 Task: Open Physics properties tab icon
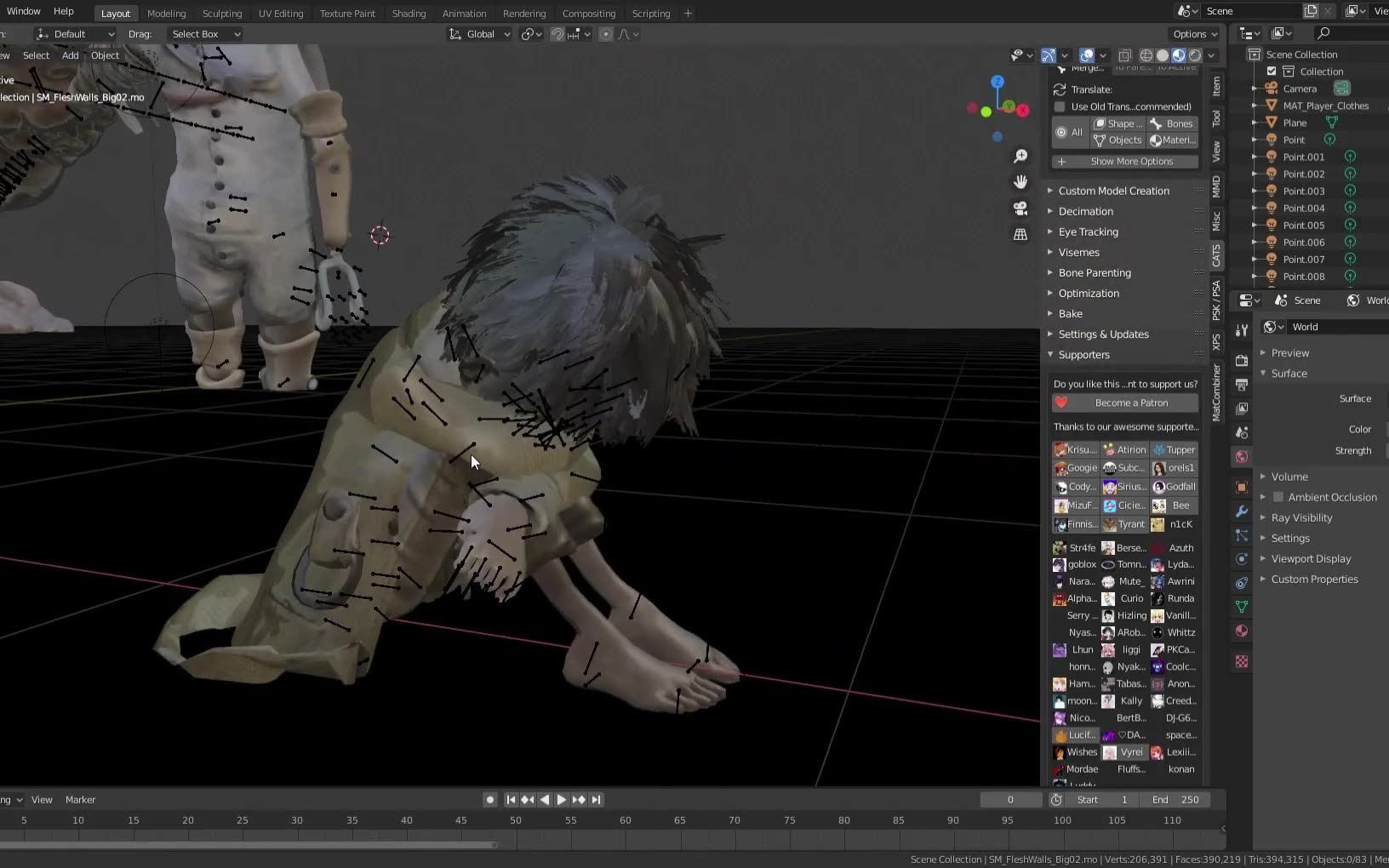[1242, 559]
